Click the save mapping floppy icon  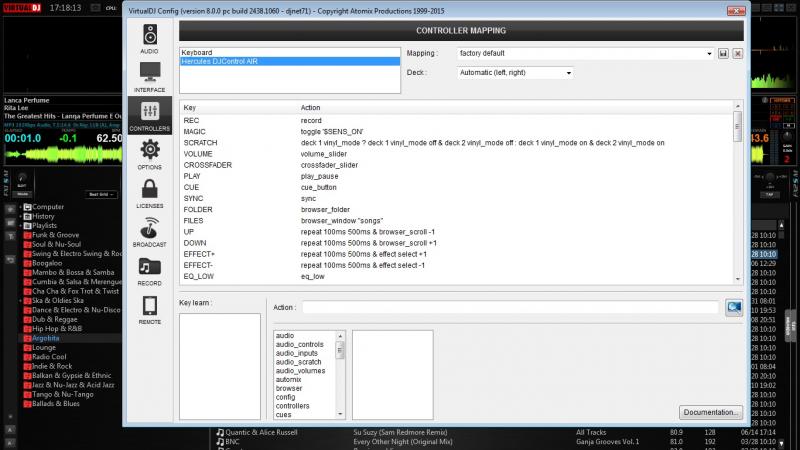coord(723,53)
